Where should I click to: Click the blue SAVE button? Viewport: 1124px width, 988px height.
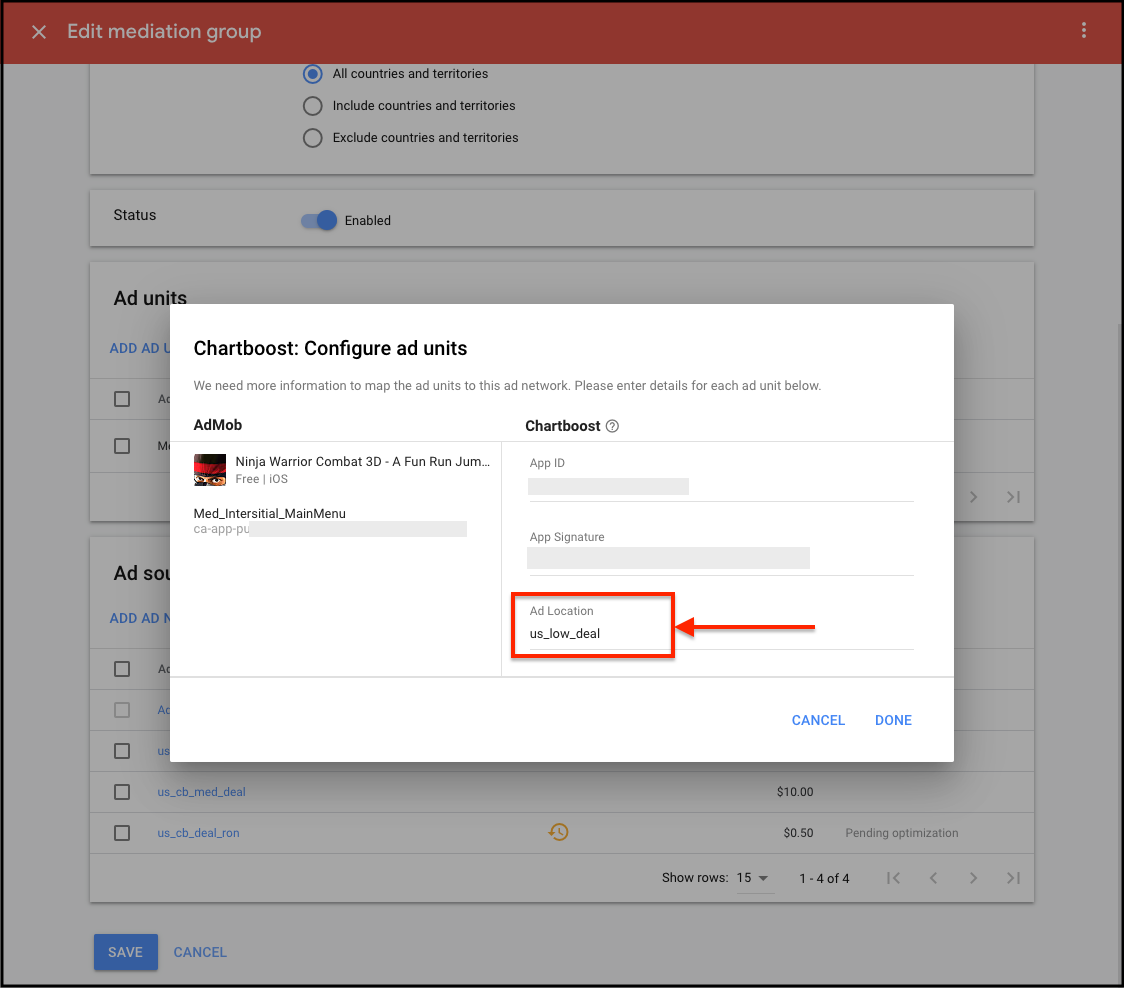[x=125, y=952]
